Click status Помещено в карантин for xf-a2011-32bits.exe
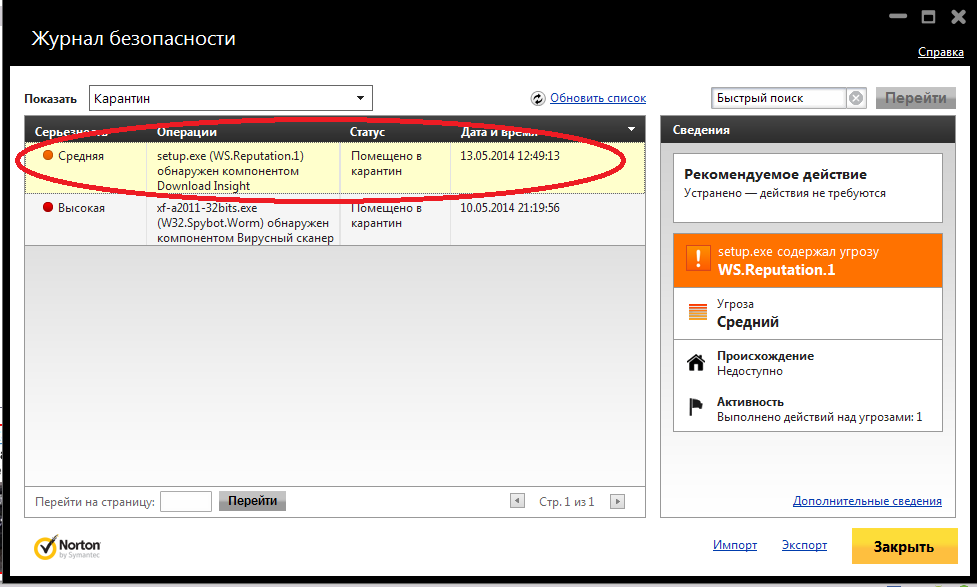977x587 pixels. pyautogui.click(x=386, y=215)
